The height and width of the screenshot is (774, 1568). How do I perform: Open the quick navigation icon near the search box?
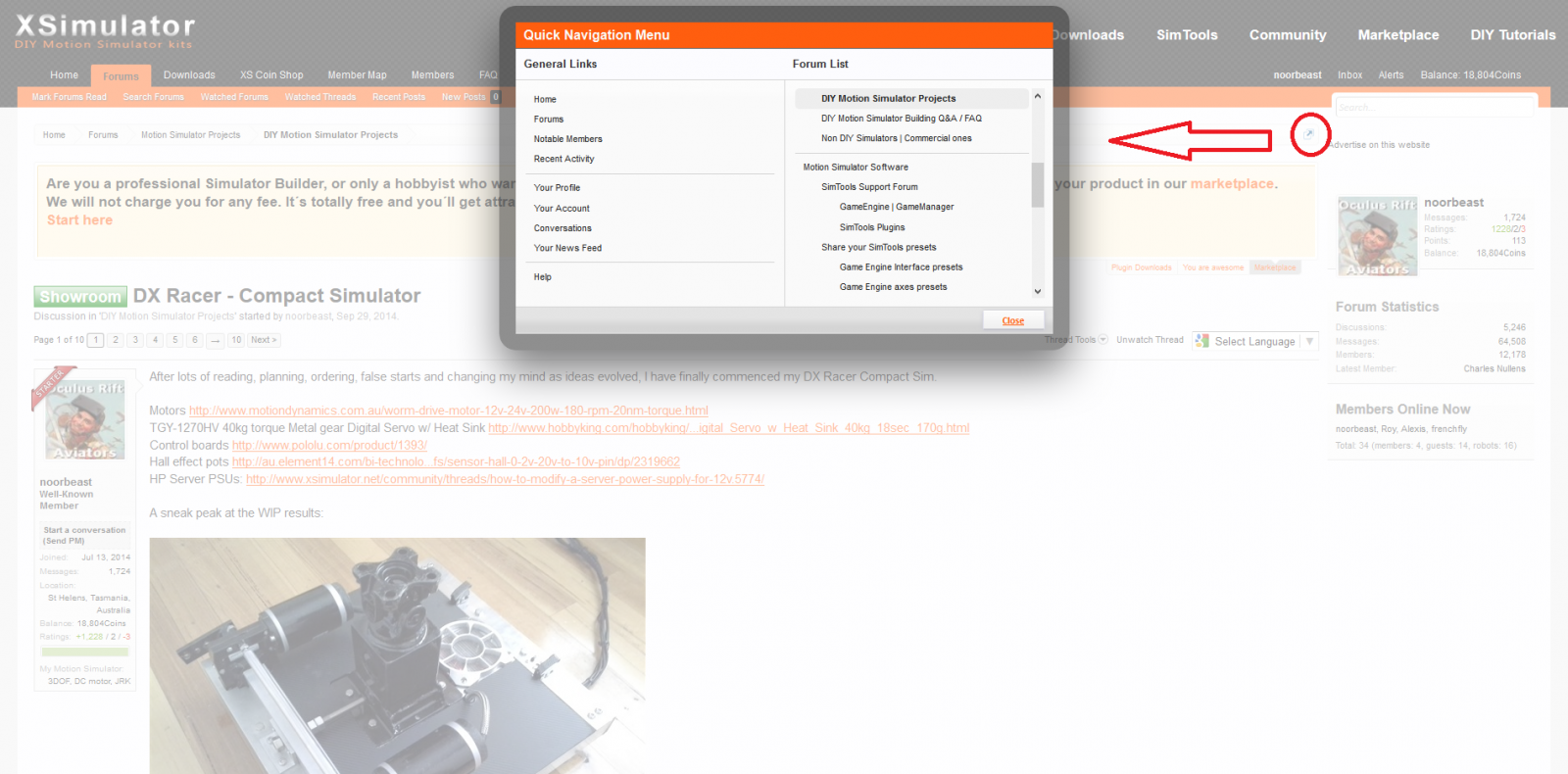(1308, 133)
